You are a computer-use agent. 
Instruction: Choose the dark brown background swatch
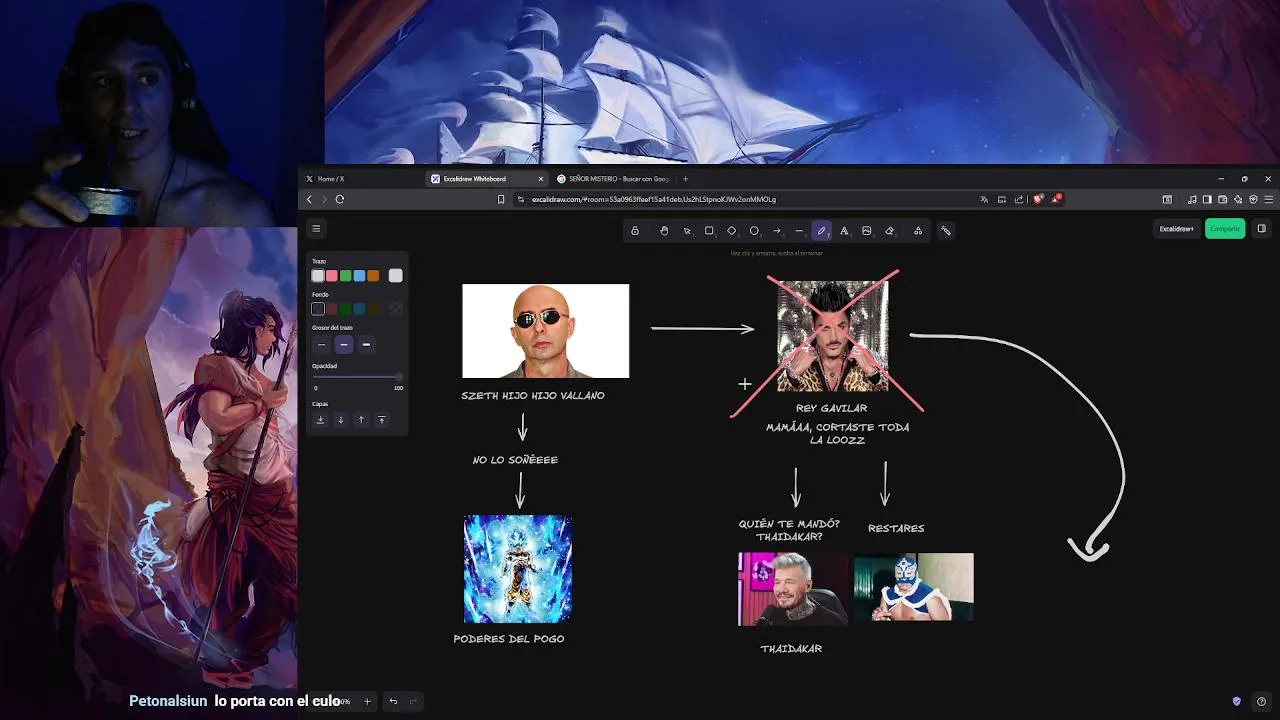(x=374, y=309)
